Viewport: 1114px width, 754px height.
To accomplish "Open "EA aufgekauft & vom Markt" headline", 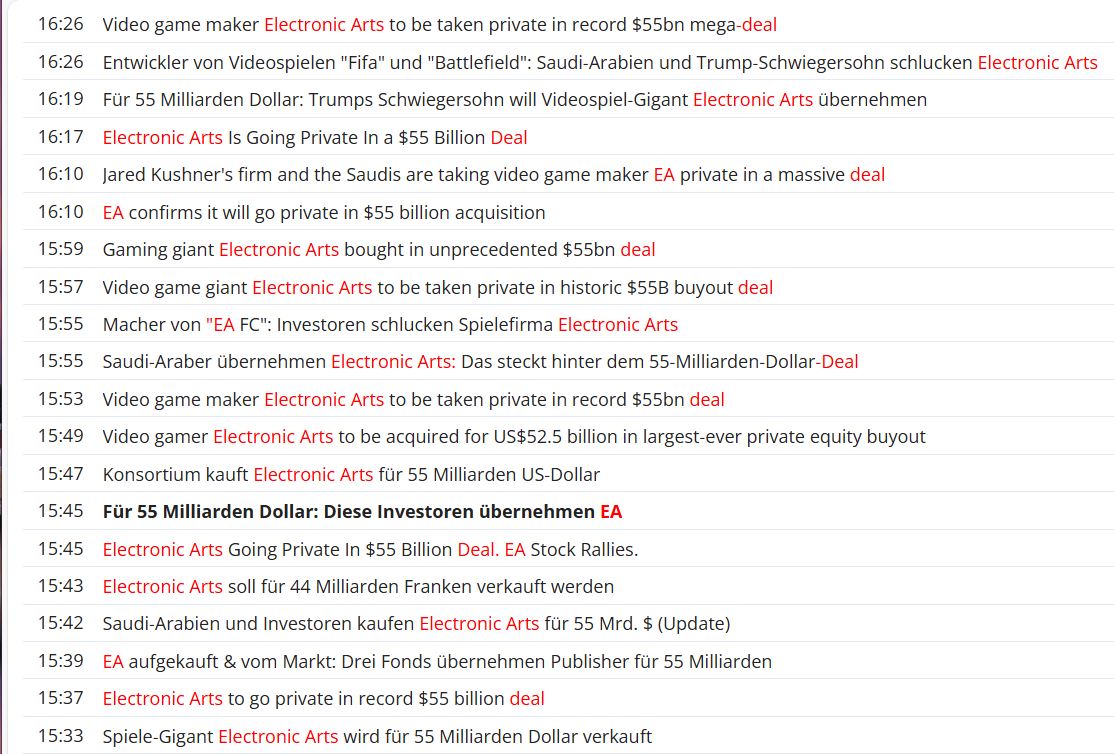I will [x=437, y=662].
